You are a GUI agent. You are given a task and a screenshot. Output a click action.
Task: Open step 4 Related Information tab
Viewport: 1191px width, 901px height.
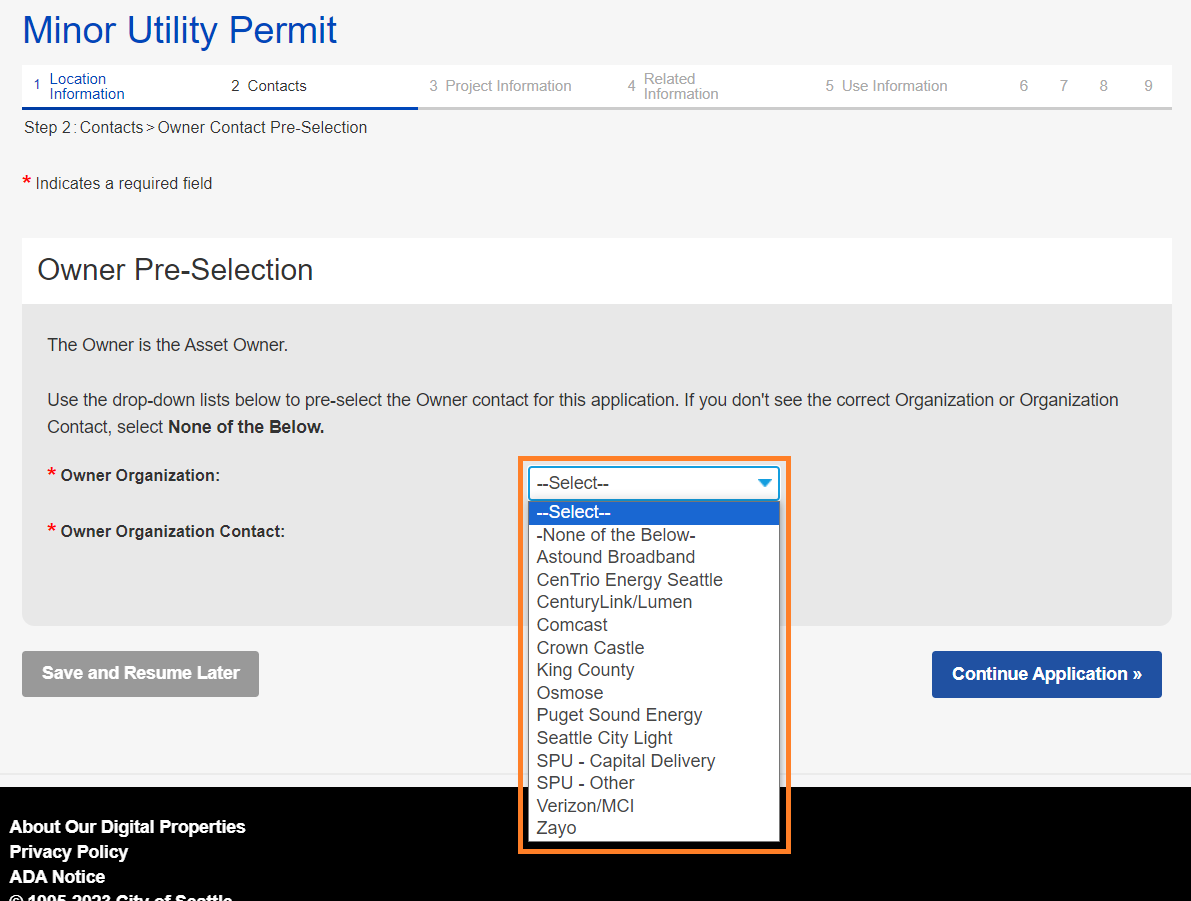point(680,87)
